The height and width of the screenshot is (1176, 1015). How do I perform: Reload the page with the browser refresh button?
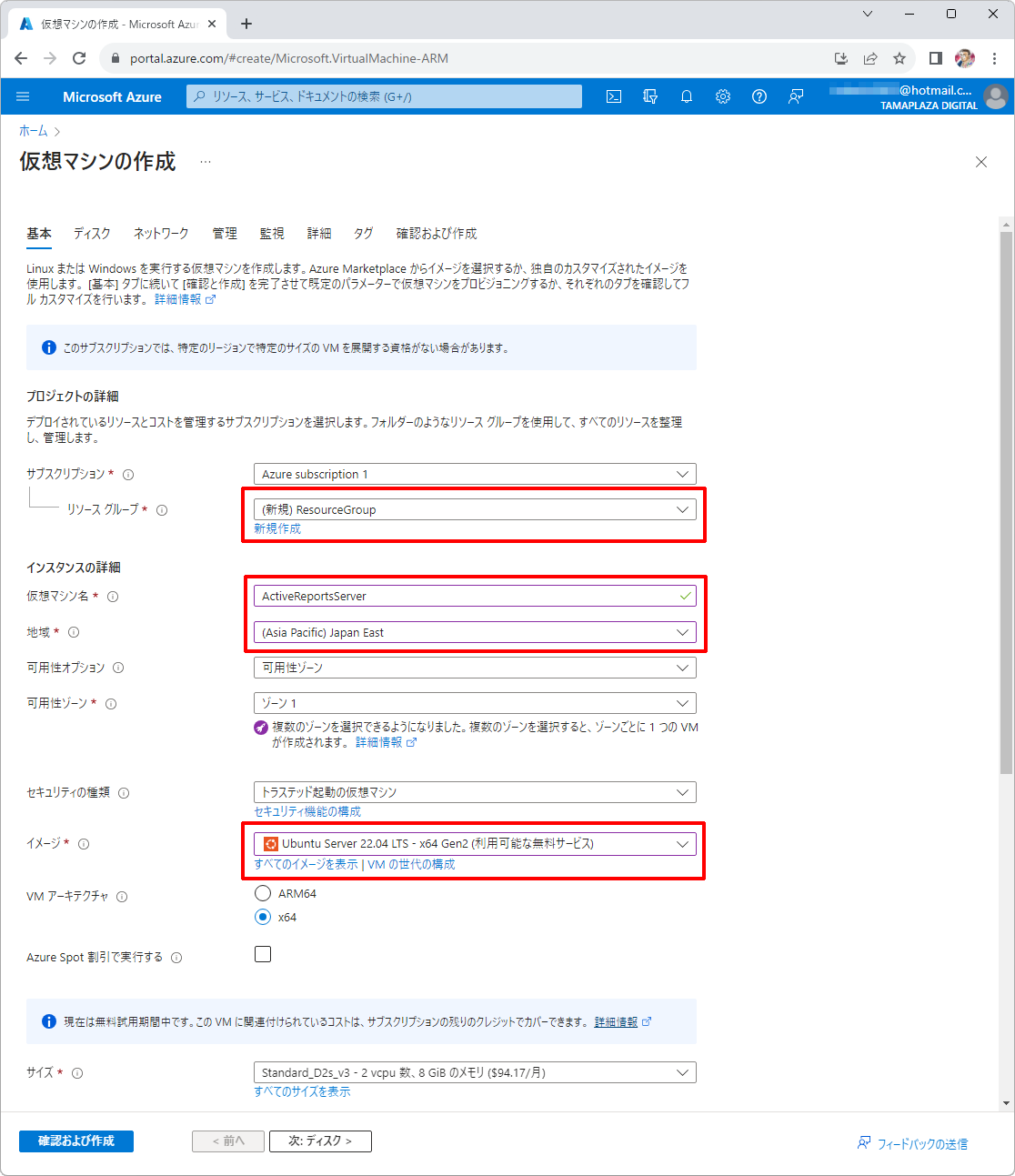point(79,58)
